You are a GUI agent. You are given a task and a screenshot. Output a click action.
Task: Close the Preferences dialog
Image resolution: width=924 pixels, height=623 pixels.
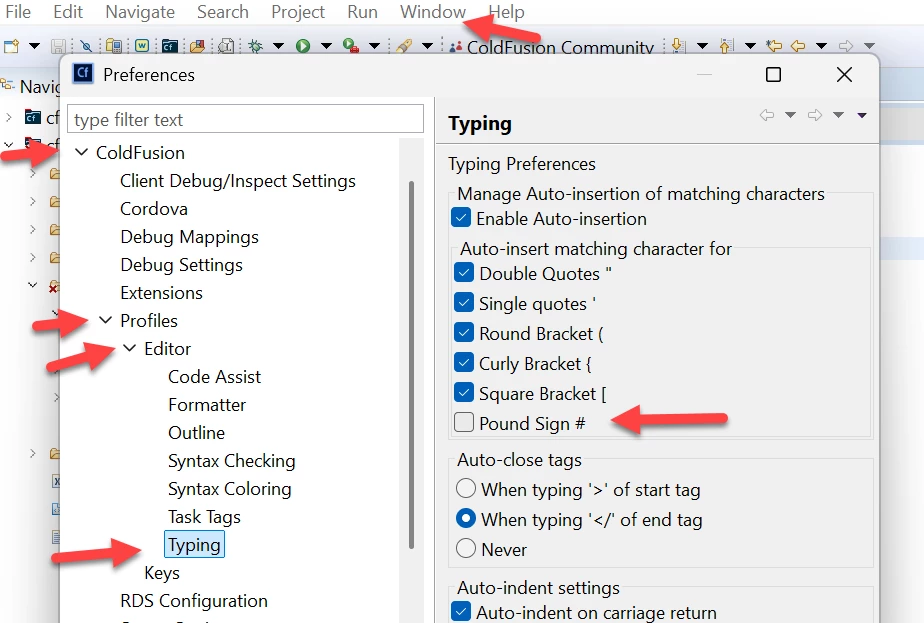coord(844,75)
